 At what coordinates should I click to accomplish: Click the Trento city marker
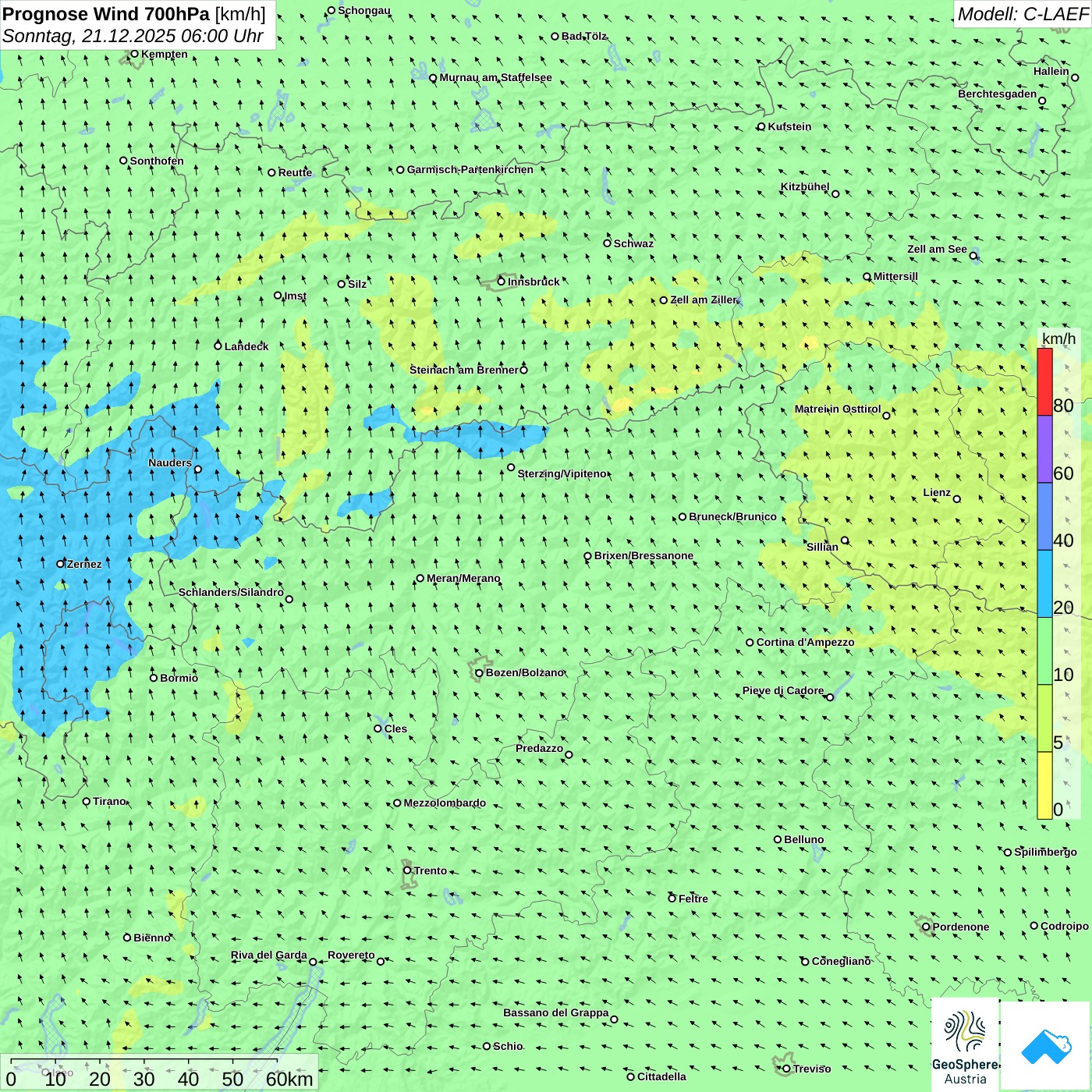(407, 870)
